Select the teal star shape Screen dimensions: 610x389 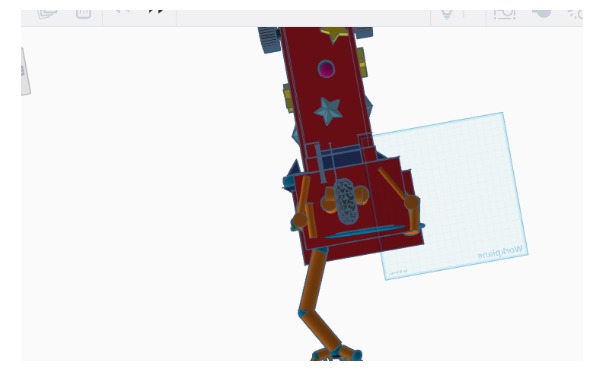point(328,111)
